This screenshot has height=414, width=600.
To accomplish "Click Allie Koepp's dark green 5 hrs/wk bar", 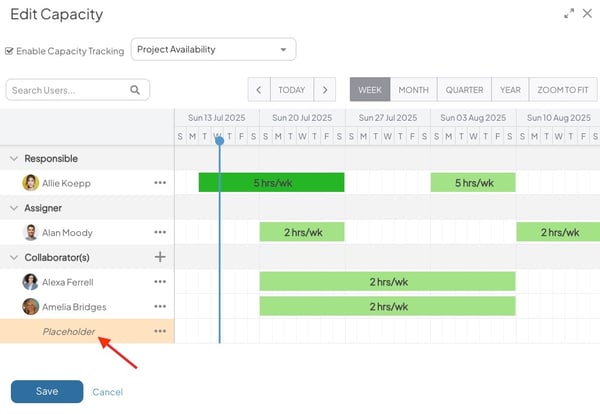I will point(272,183).
